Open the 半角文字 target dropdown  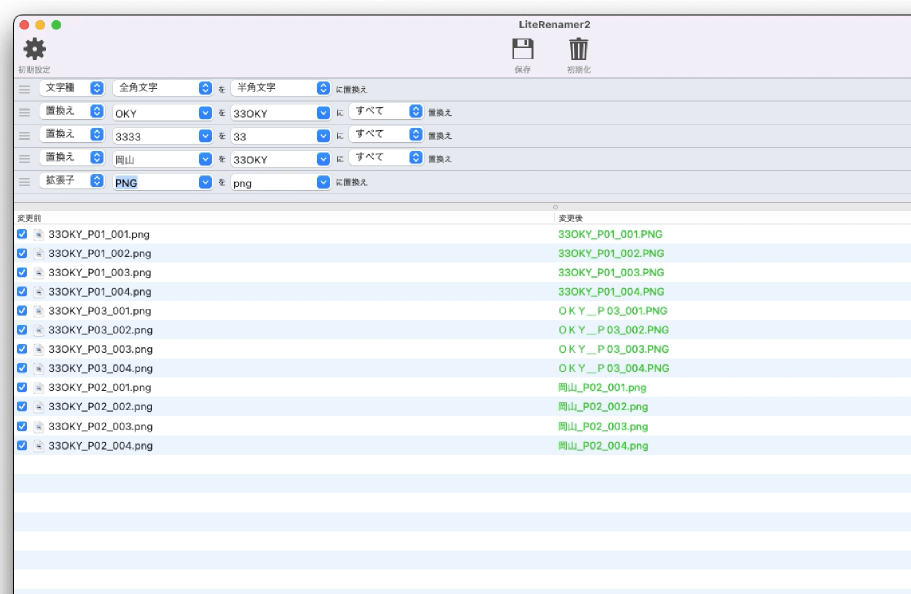pyautogui.click(x=280, y=88)
